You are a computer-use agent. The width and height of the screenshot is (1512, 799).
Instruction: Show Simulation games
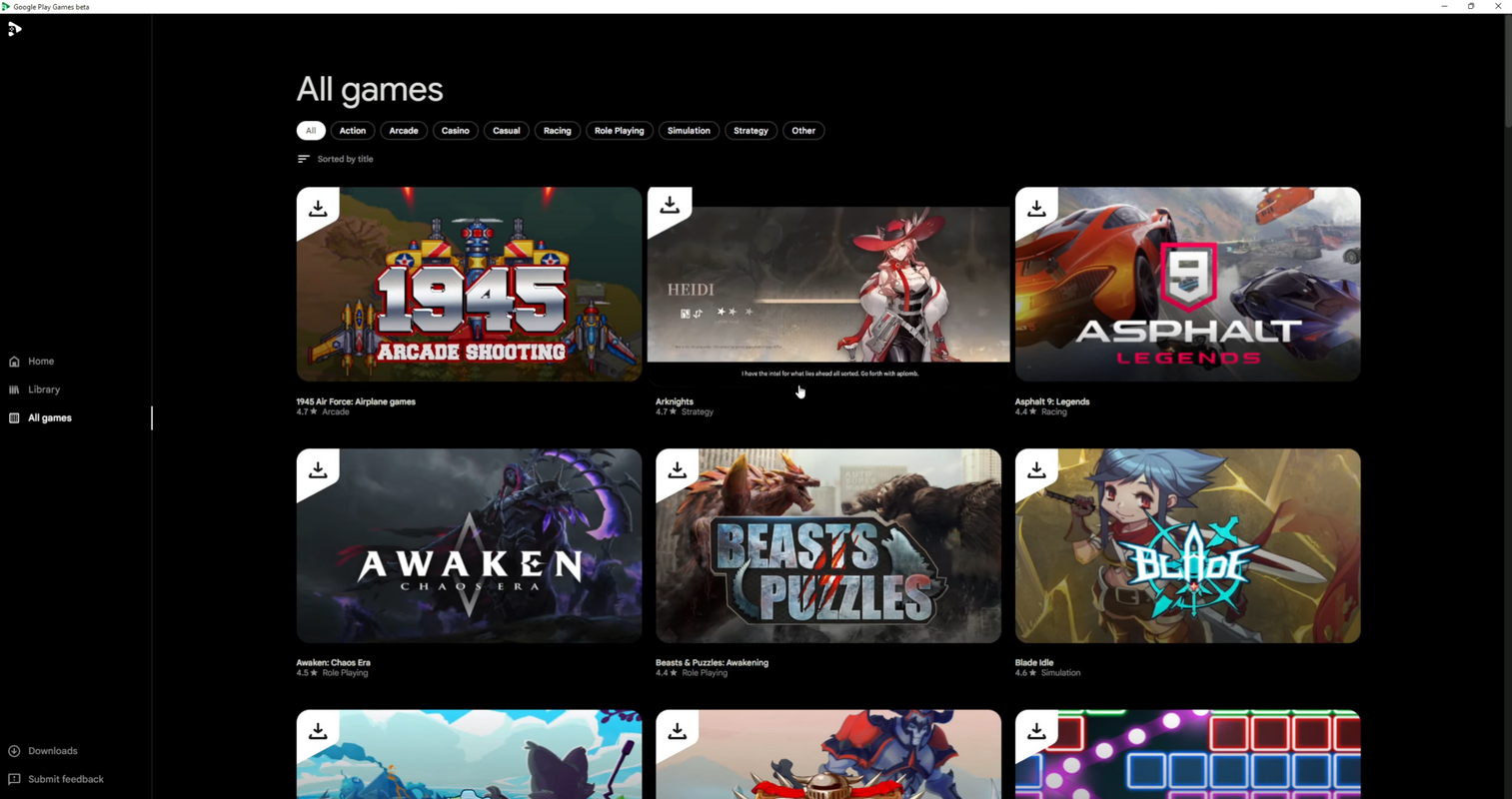(689, 131)
